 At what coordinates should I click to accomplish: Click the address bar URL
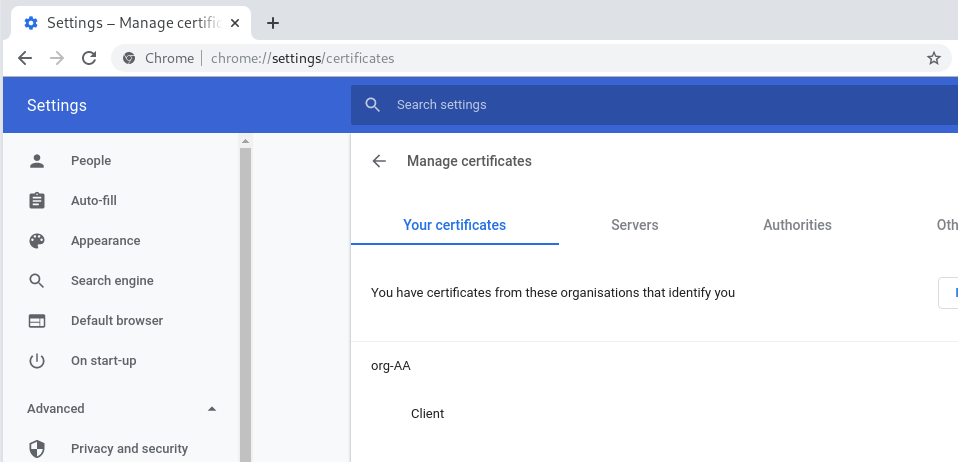point(302,58)
